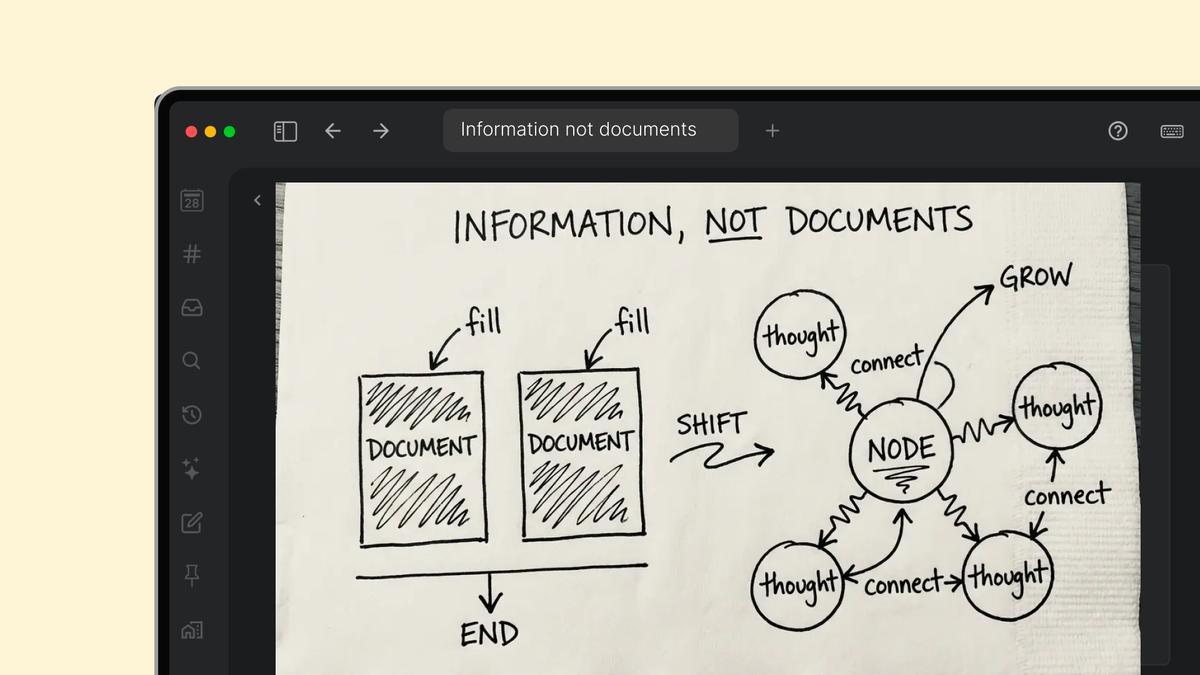Browse tags using the hashtag icon
1200x675 pixels.
pos(191,254)
